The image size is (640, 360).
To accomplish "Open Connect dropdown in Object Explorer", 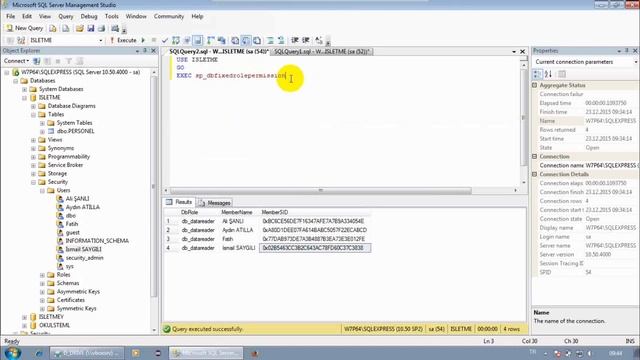I will point(16,61).
